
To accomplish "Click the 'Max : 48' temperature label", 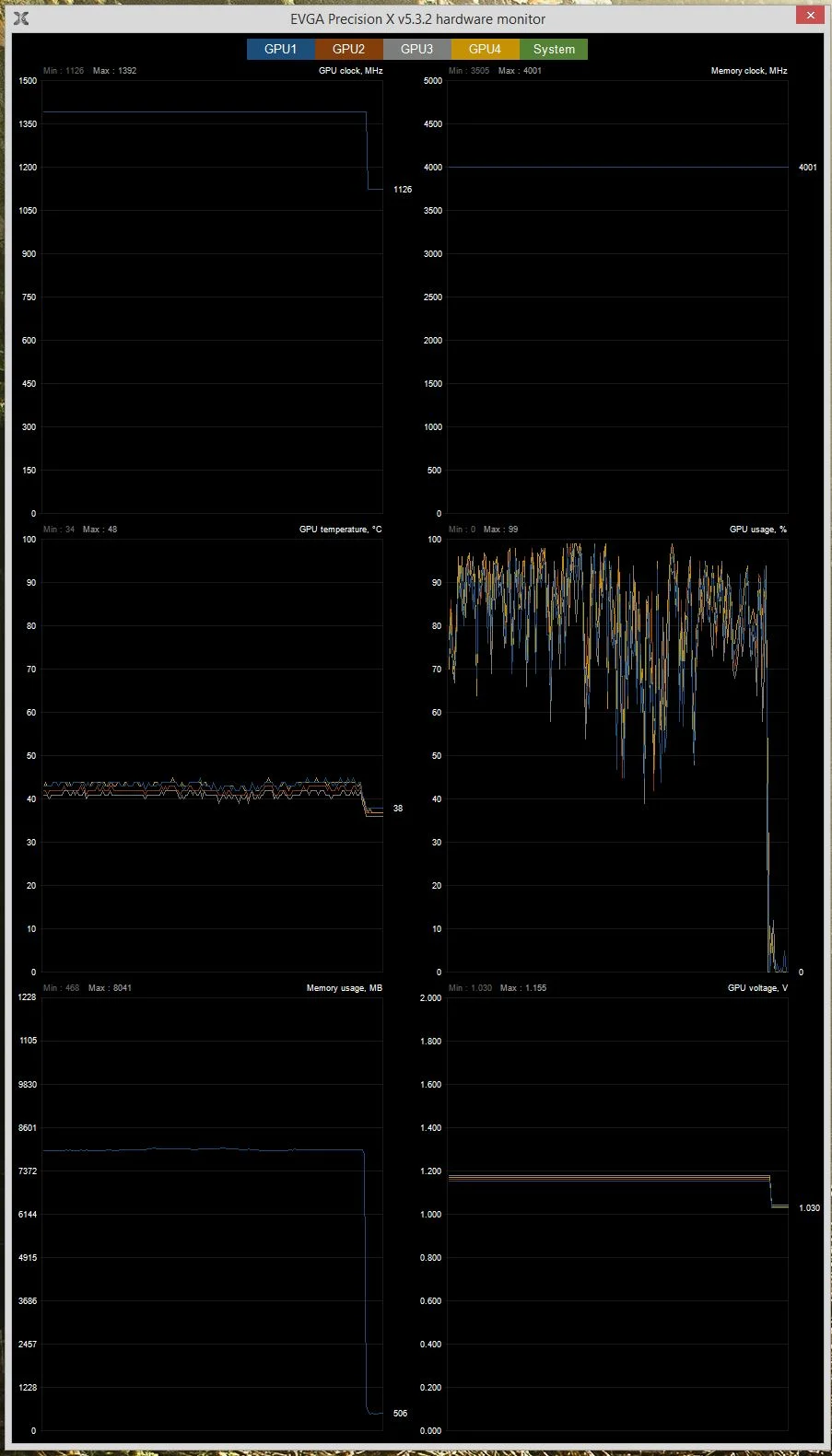I will (x=100, y=530).
